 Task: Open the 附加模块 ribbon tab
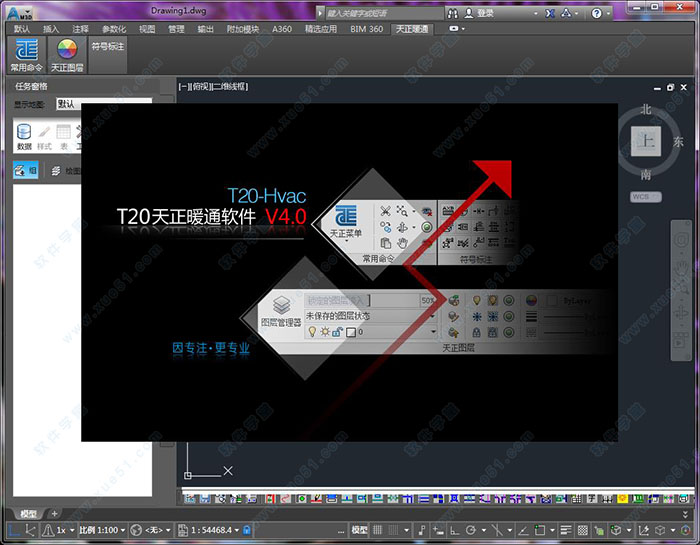tap(243, 29)
